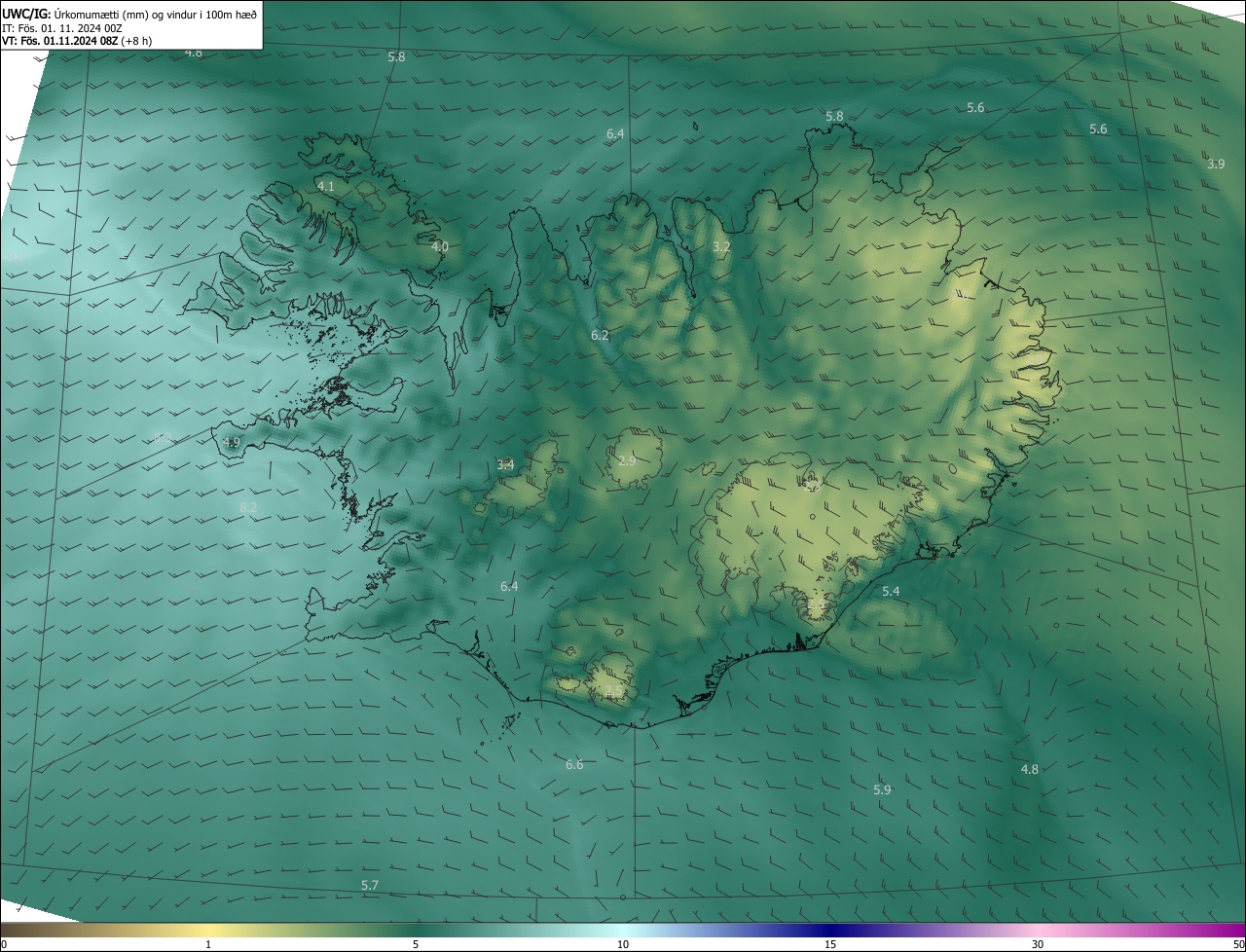Click the 15 tick label on the color scale
1246x952 pixels.
pyautogui.click(x=830, y=944)
